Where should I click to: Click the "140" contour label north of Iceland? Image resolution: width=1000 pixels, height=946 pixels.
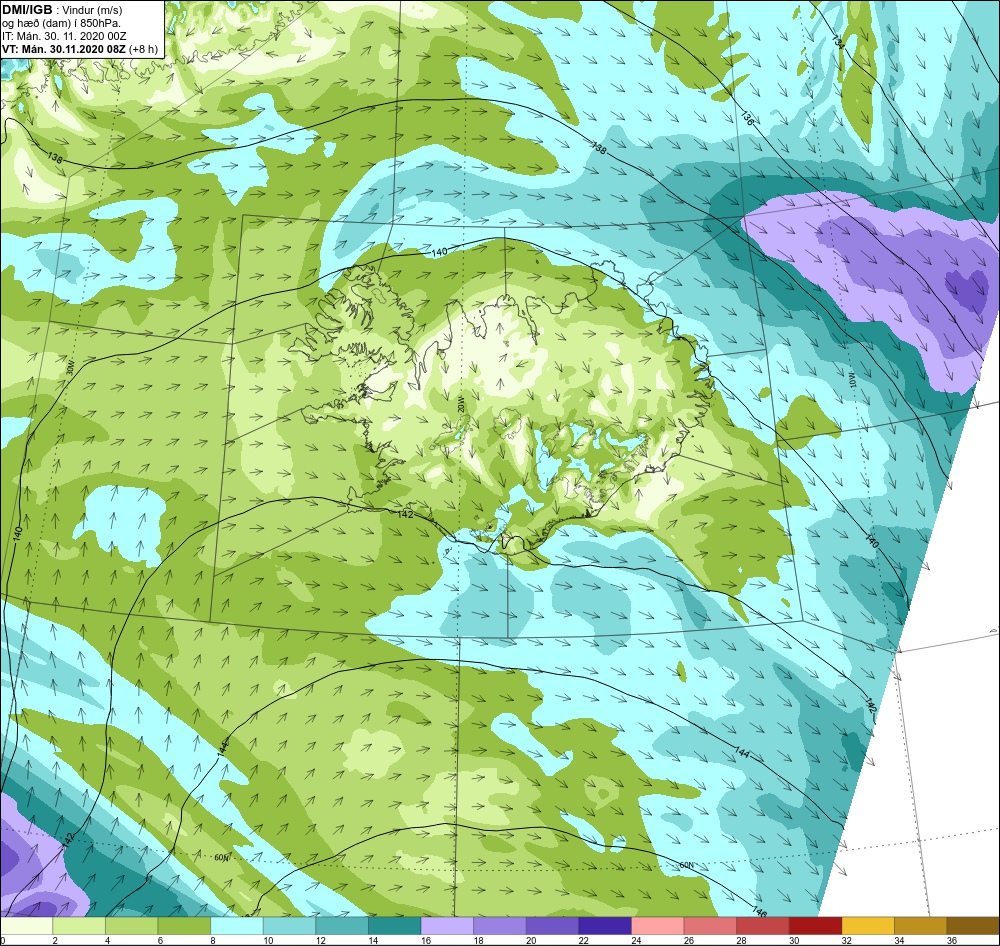point(439,252)
